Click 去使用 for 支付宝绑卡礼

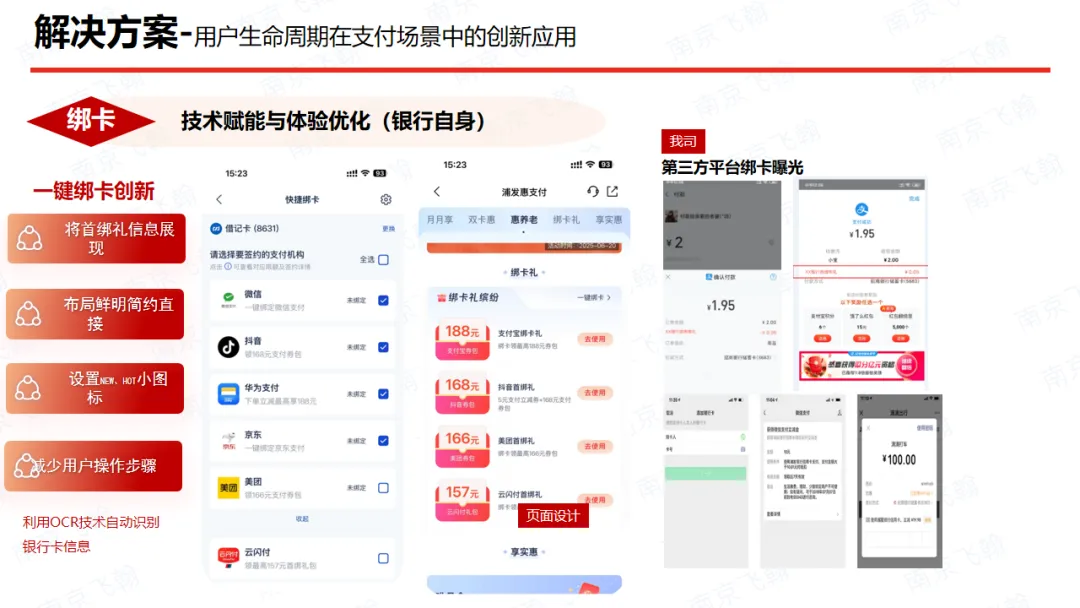point(595,339)
